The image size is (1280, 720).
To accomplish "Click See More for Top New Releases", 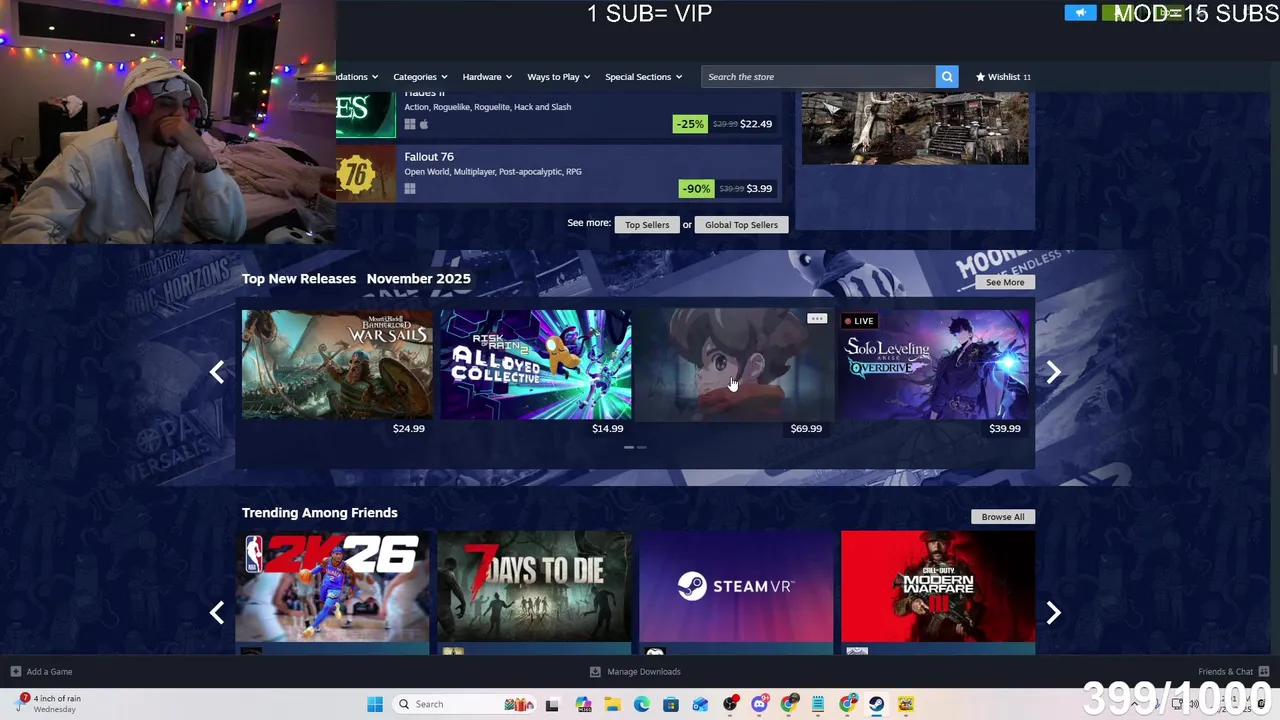I will click(x=1005, y=282).
